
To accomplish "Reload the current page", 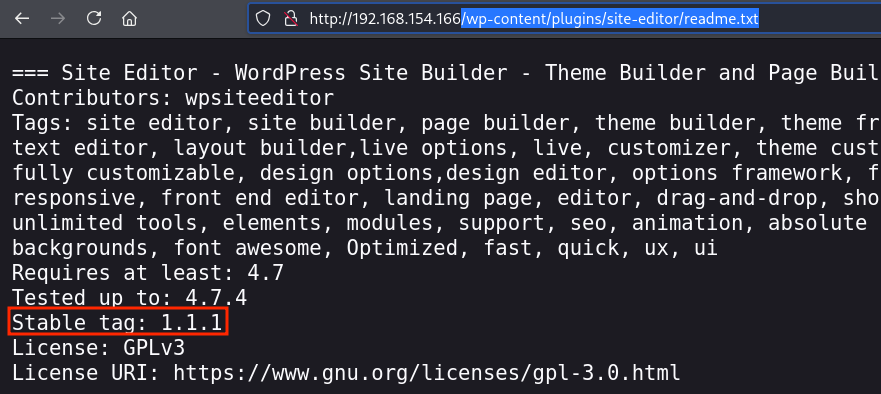I will (94, 19).
